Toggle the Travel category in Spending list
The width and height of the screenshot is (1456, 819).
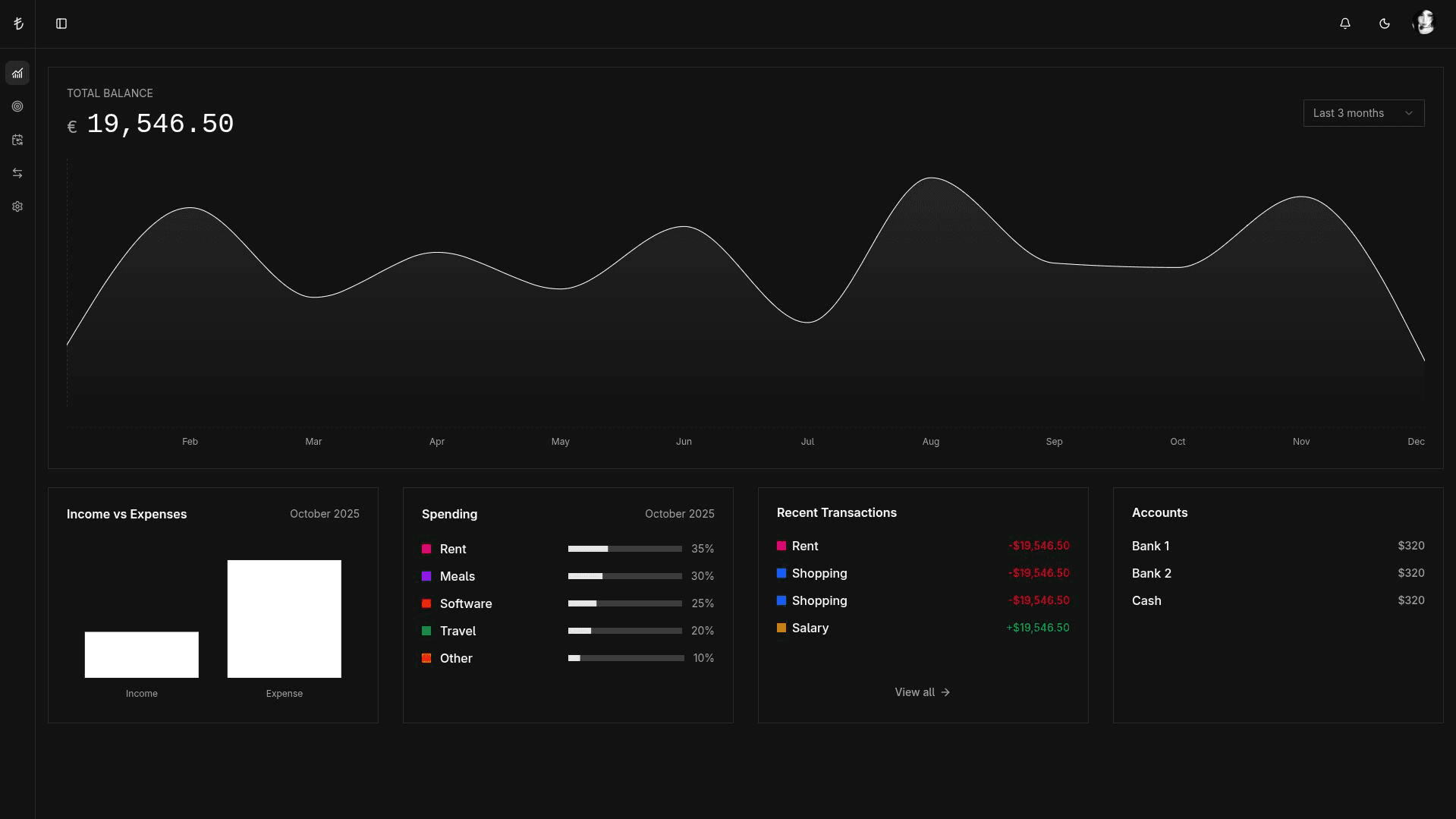coord(458,631)
